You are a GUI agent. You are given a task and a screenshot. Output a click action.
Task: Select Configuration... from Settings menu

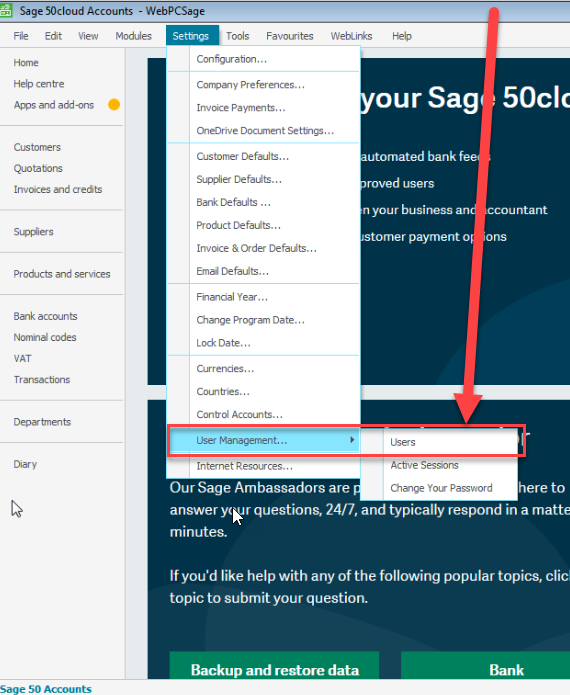click(263, 59)
